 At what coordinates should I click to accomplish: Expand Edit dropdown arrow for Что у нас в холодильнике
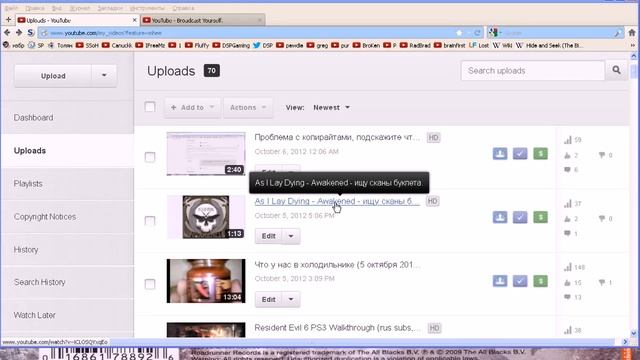point(291,300)
